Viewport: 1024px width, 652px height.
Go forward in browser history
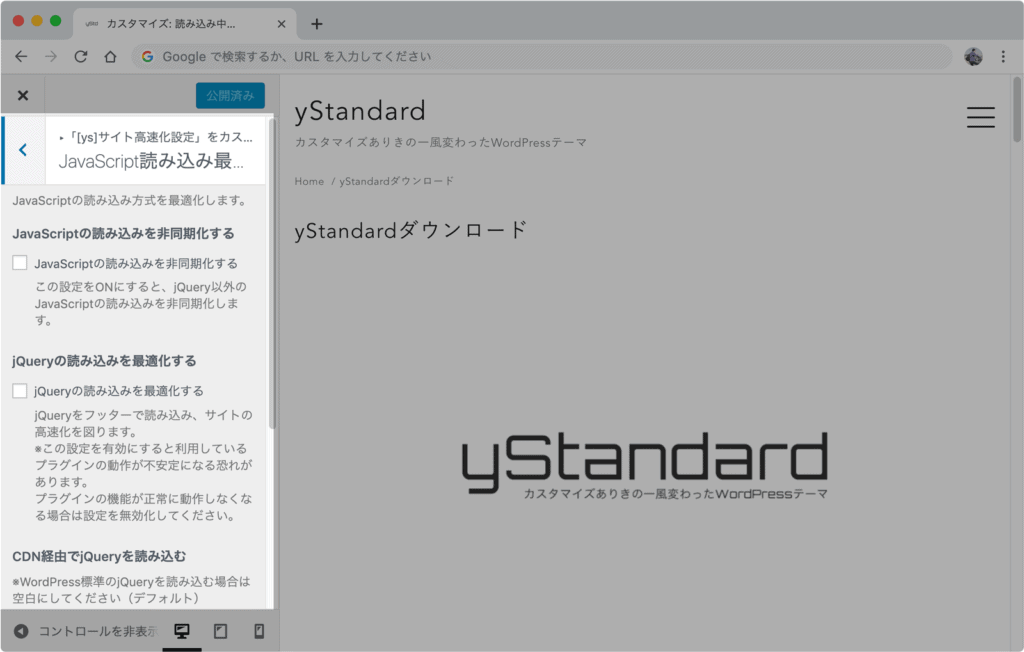[50, 57]
